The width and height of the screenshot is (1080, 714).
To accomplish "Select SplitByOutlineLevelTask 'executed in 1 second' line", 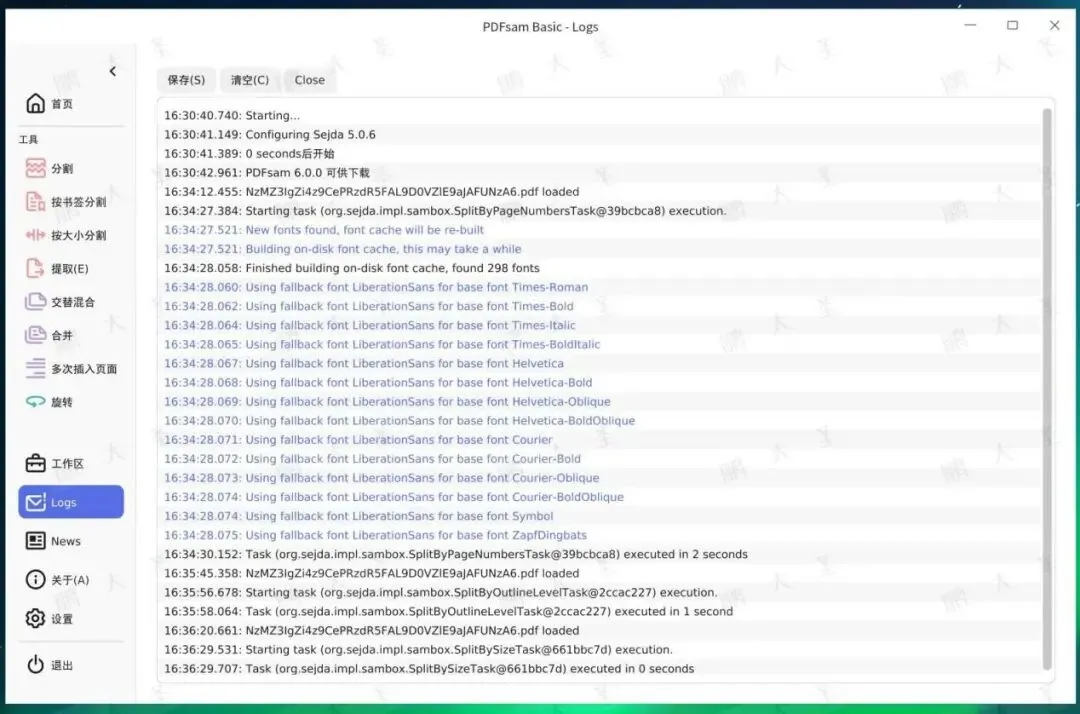I will click(x=599, y=611).
